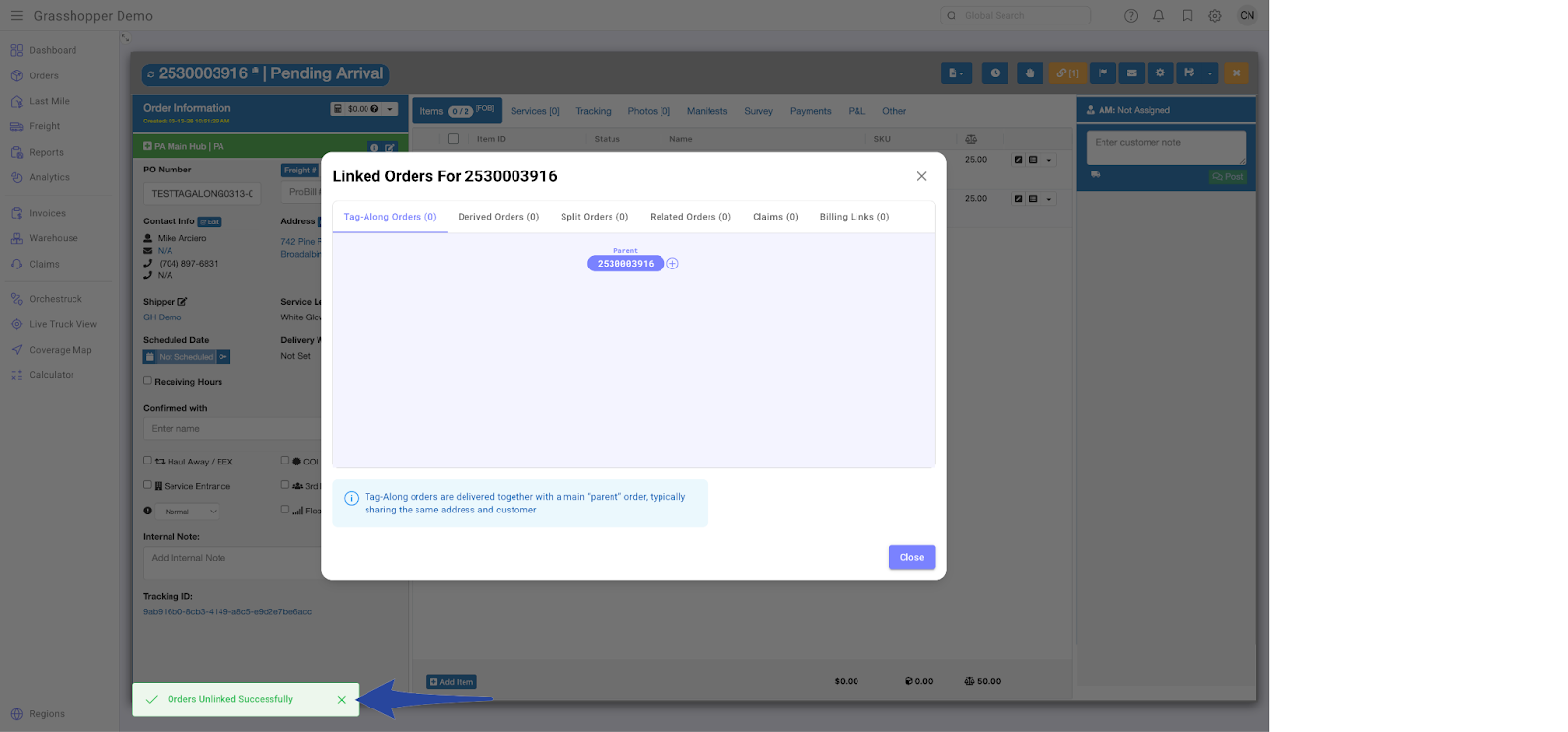Expand the document icon dropdown in order toolbar

(955, 73)
